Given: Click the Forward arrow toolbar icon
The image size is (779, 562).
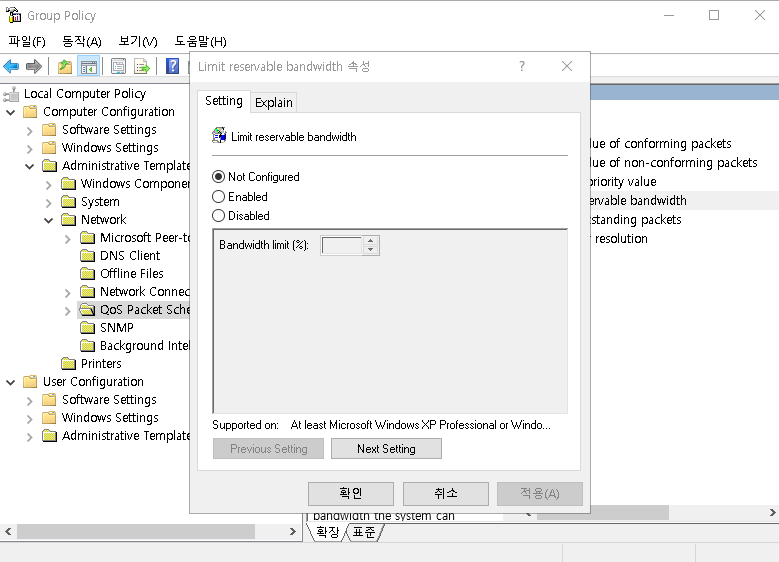Looking at the screenshot, I should (34, 66).
